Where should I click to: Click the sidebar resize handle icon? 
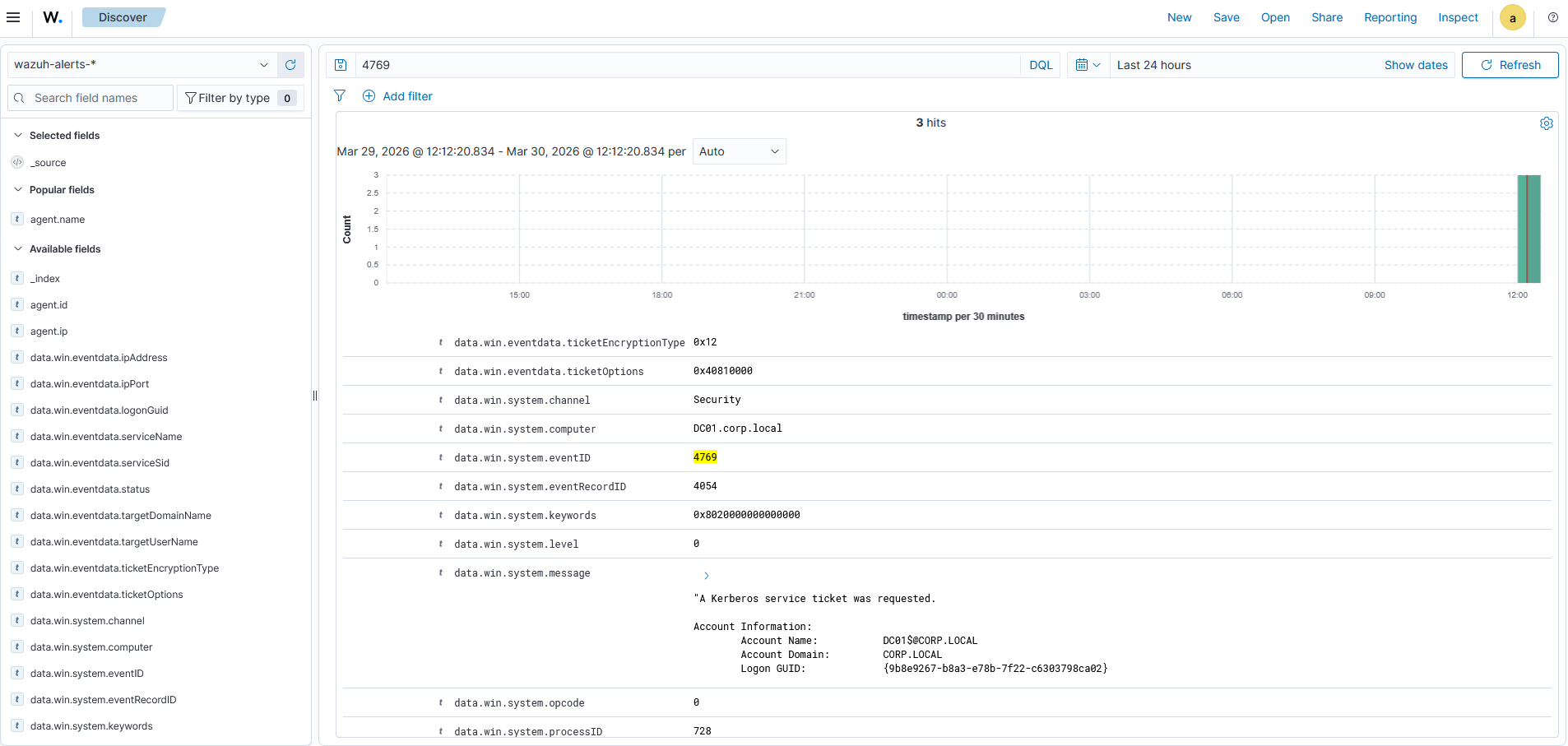coord(315,396)
